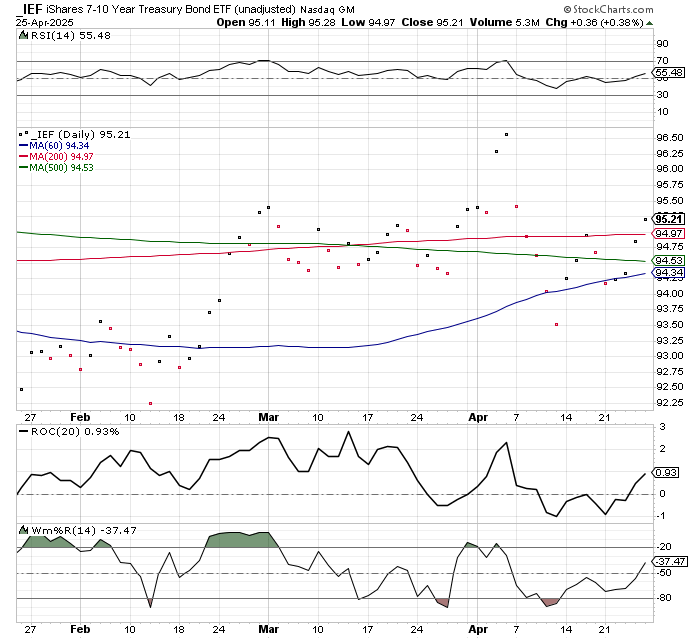Select the ROC(20) indicator legend label
Image resolution: width=700 pixels, height=639 pixels.
61,431
